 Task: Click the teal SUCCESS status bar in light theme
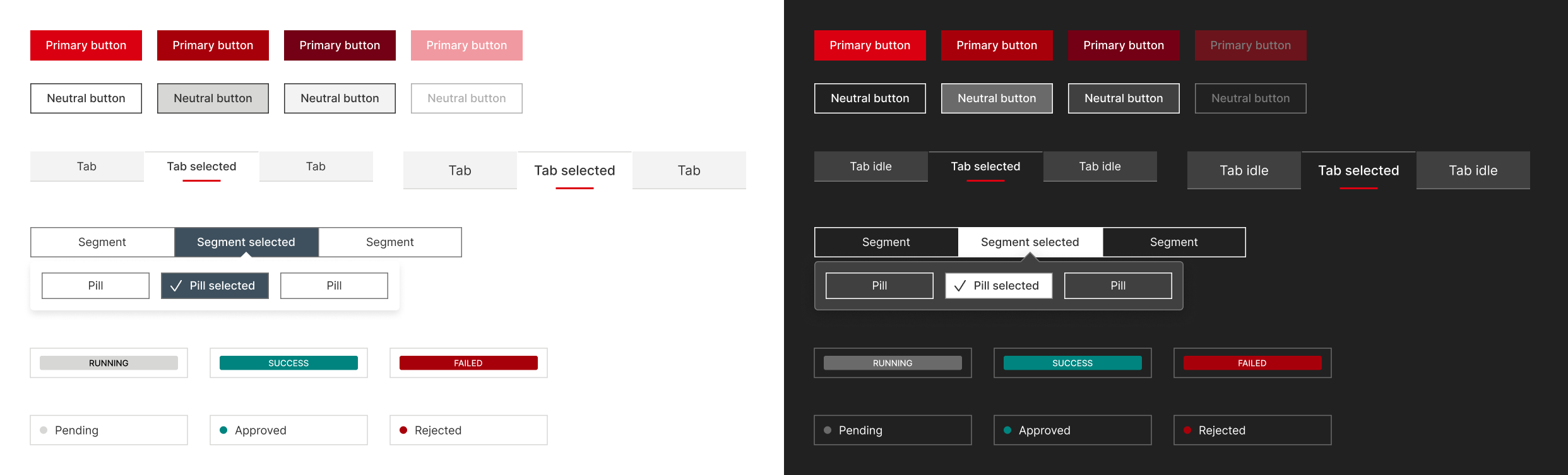click(x=288, y=363)
